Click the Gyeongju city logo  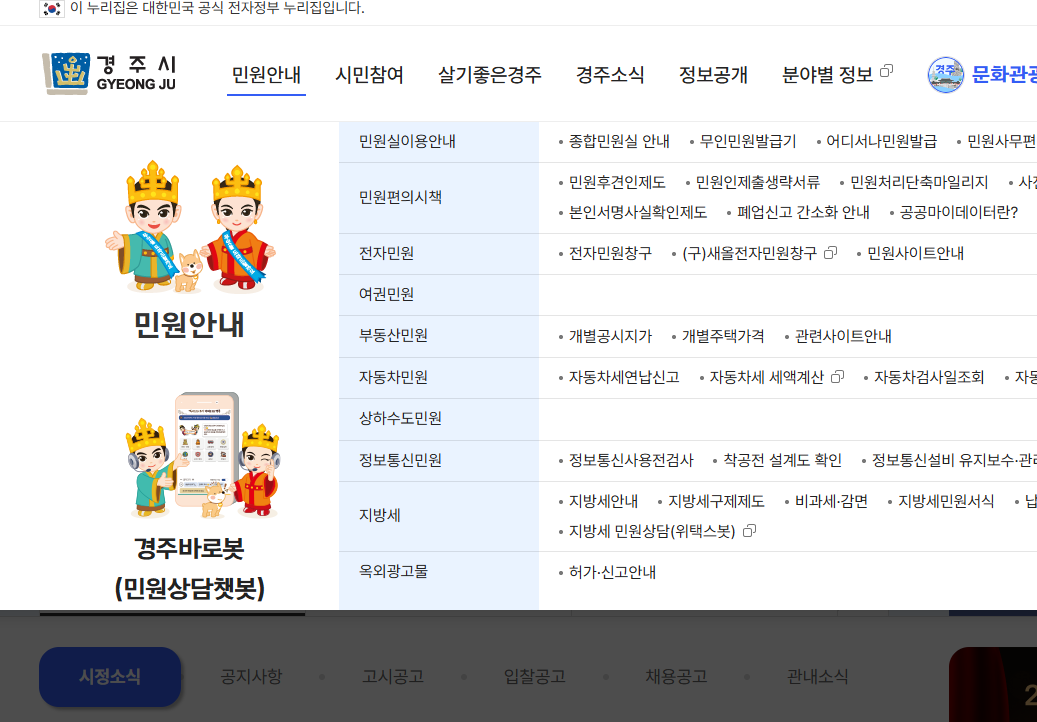coord(110,72)
